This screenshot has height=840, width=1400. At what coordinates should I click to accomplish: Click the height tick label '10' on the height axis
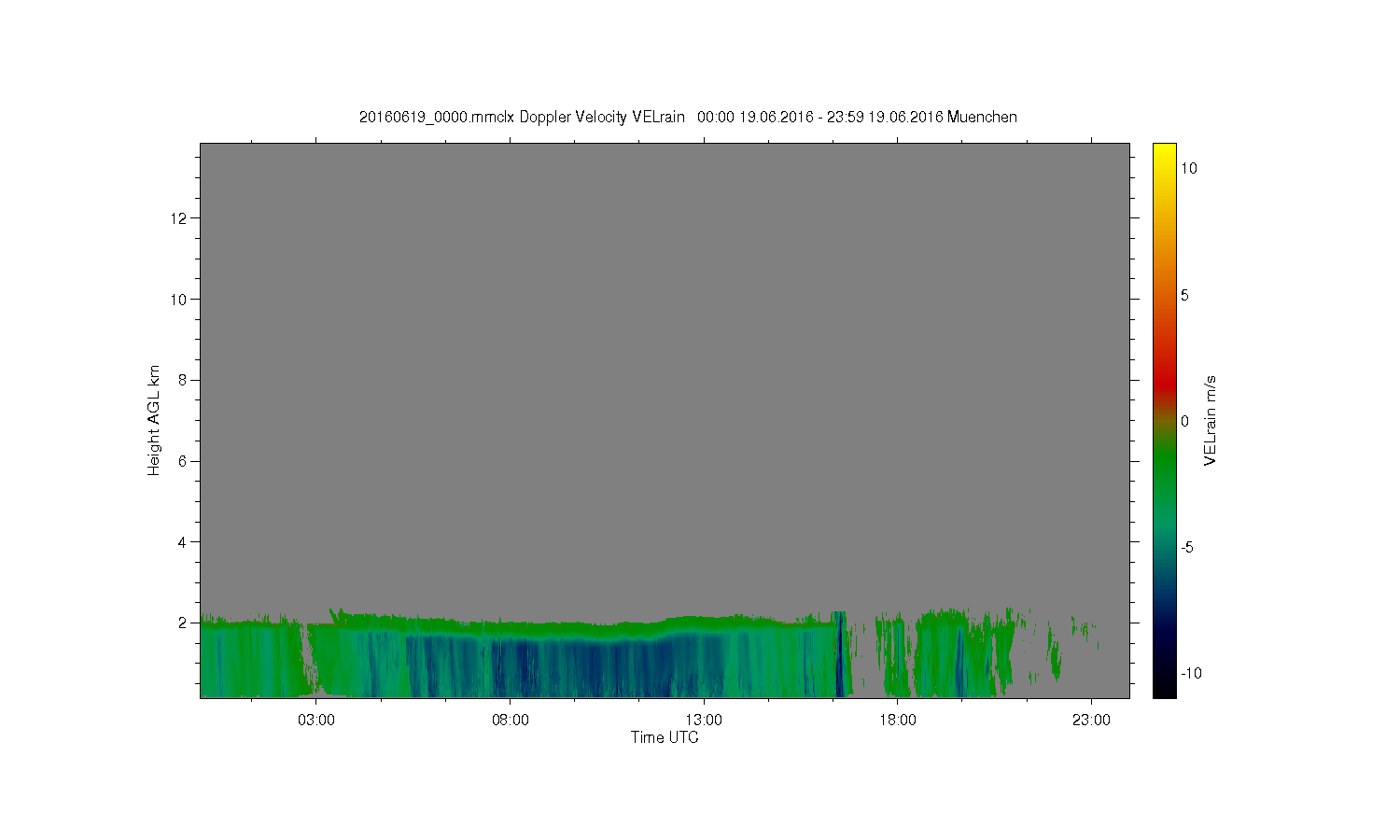point(179,299)
